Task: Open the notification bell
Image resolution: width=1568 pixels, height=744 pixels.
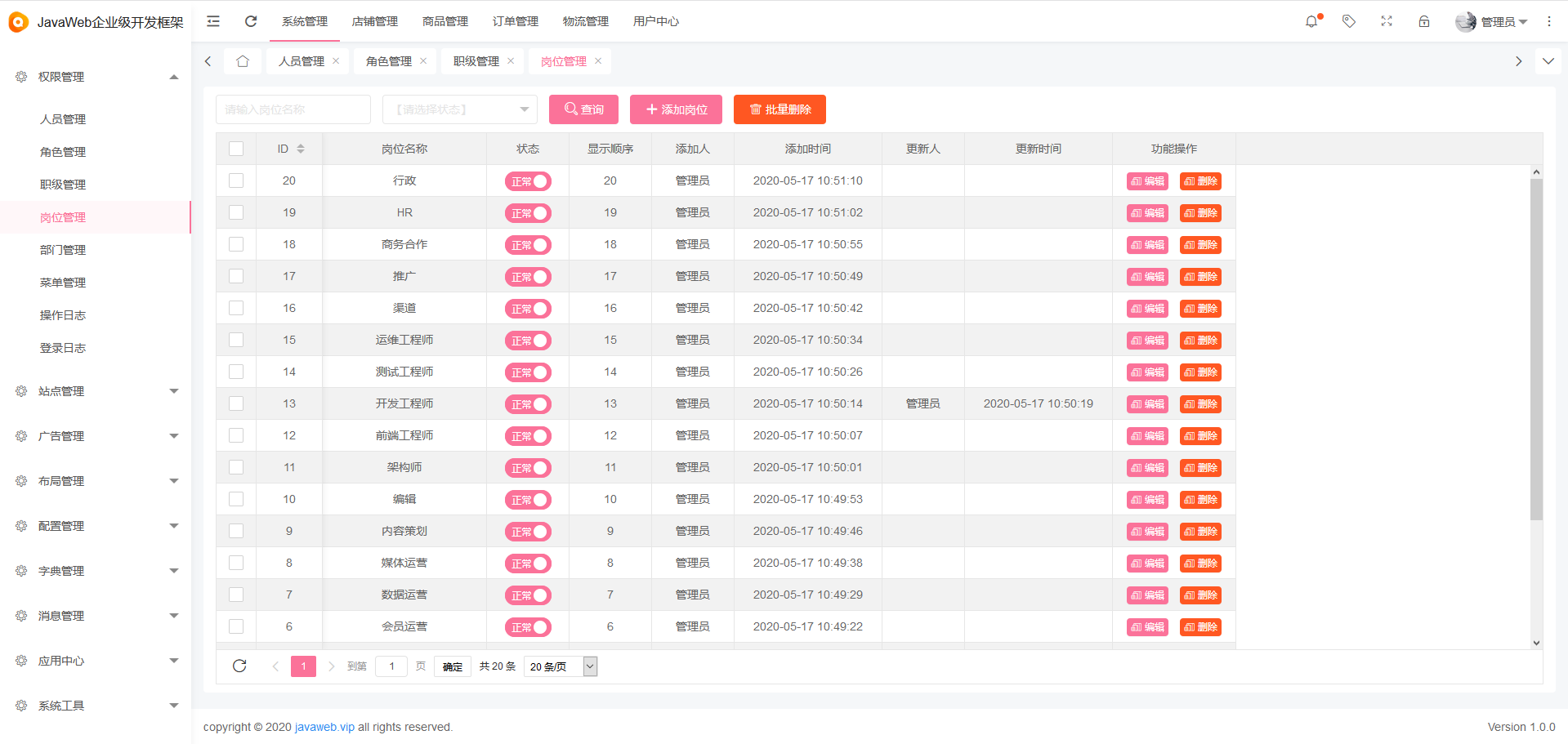Action: click(1312, 20)
